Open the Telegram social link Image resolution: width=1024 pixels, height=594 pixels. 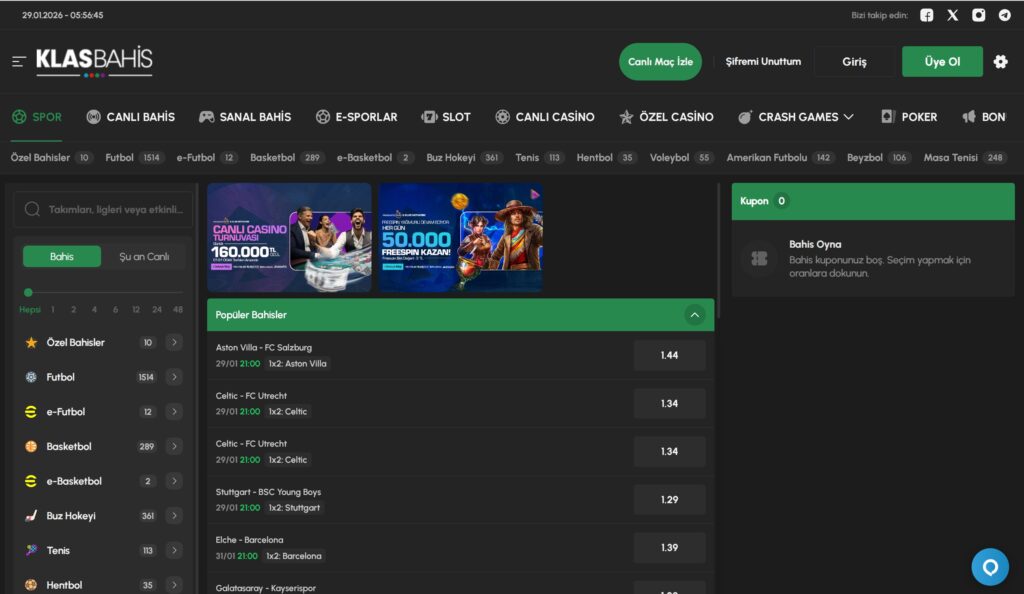(1004, 15)
